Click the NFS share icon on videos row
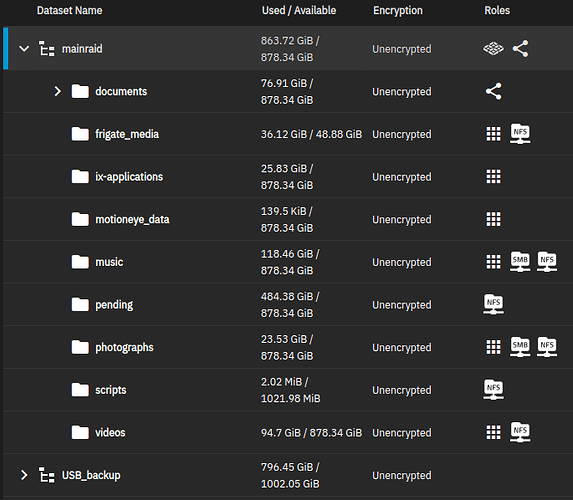The image size is (573, 500). [520, 432]
